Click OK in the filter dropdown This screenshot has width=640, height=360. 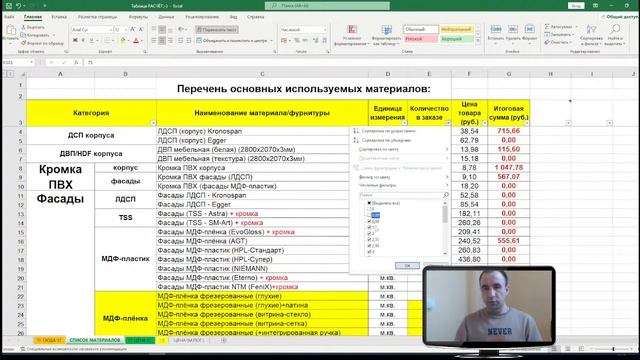tap(407, 266)
